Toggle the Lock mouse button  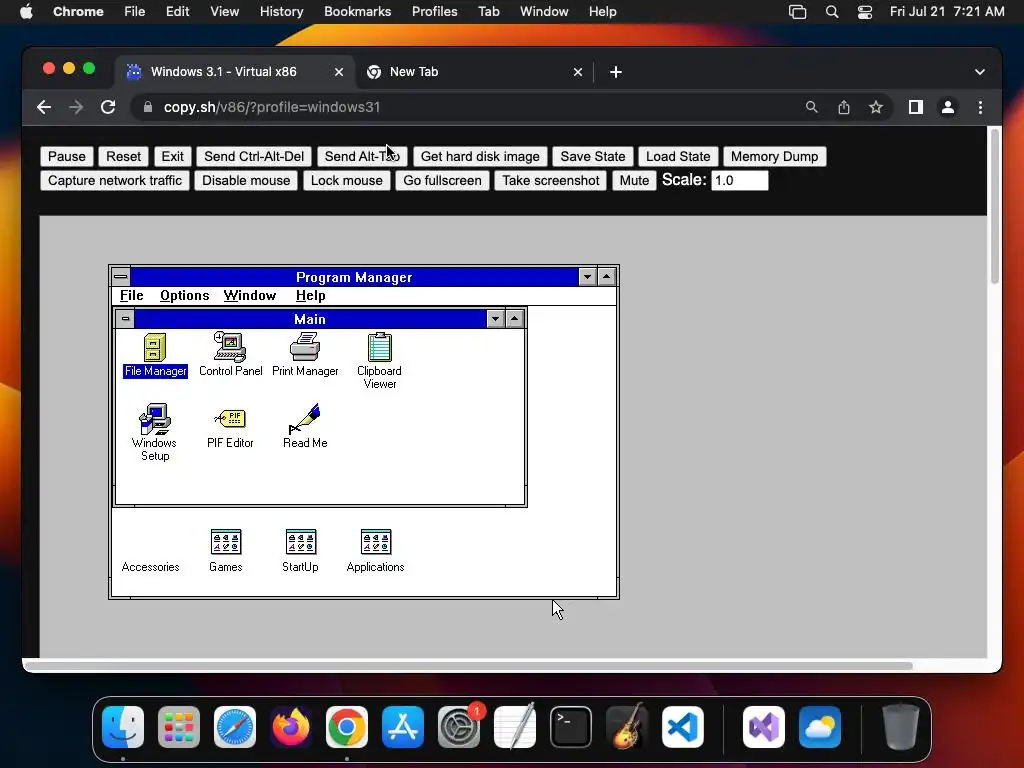click(x=347, y=180)
